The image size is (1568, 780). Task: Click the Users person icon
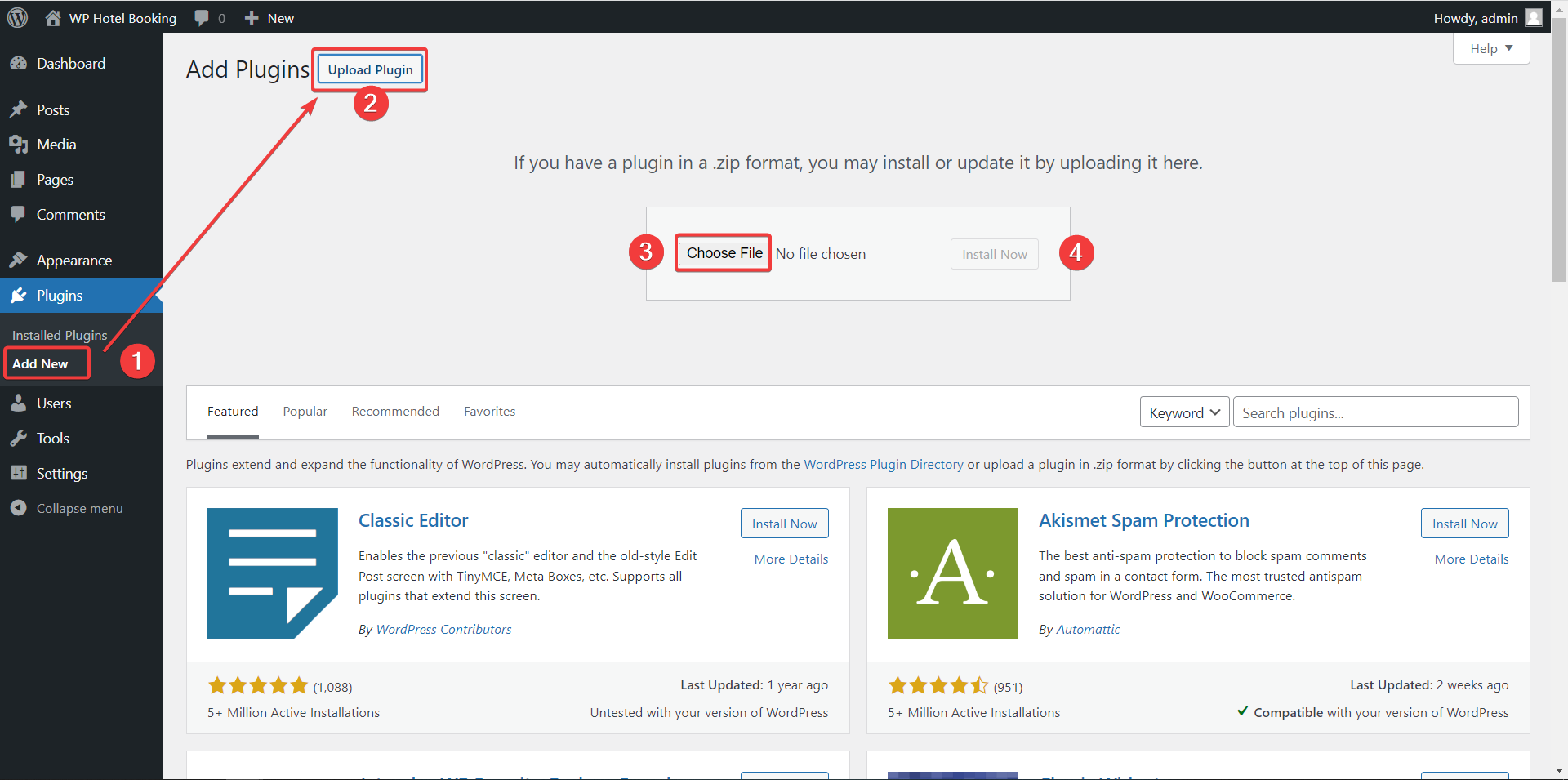tap(18, 403)
